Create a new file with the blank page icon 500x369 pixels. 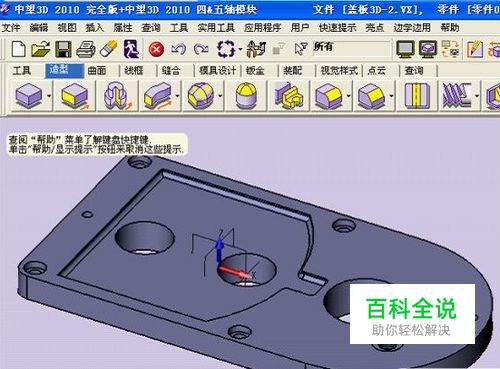pos(19,49)
